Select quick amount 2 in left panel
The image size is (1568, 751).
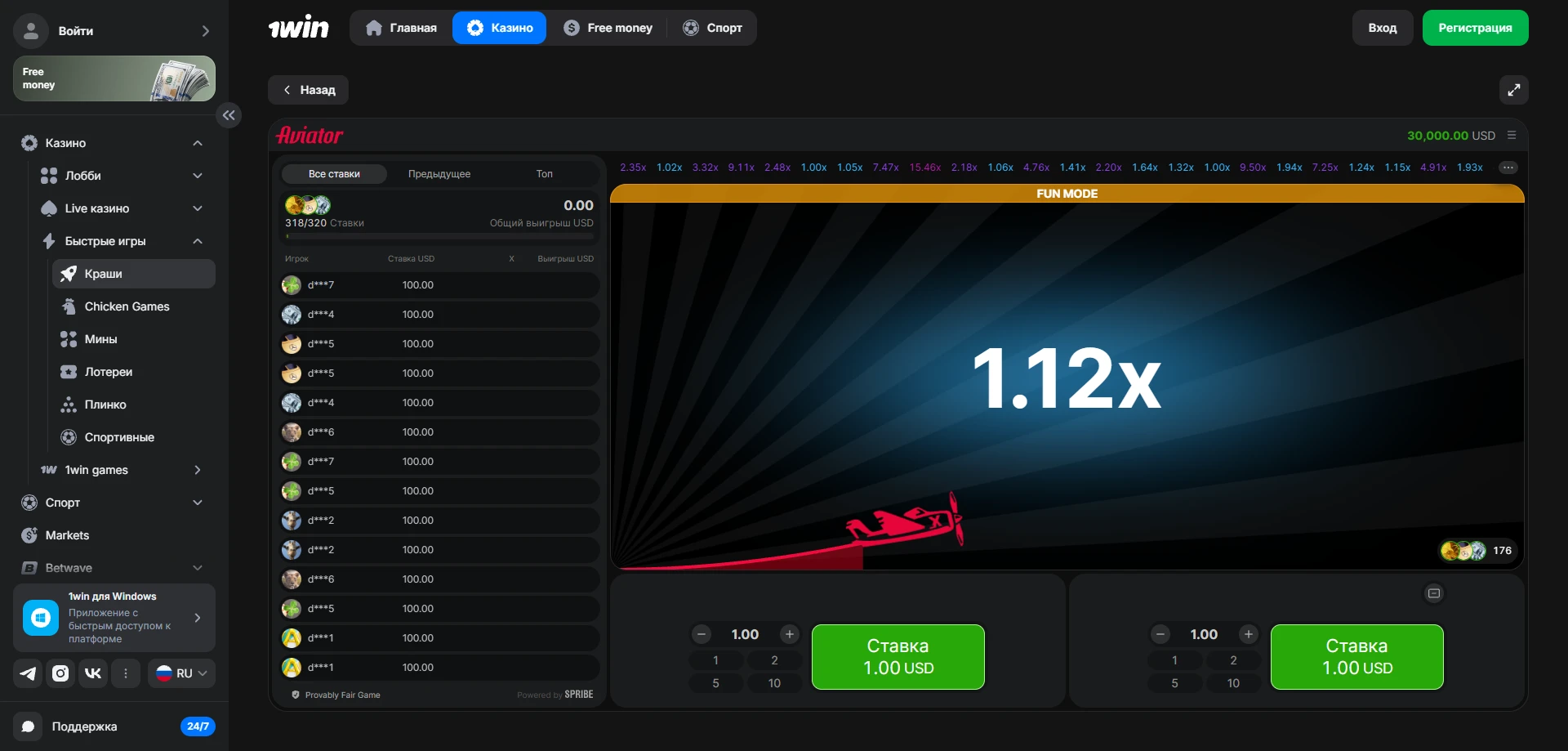click(x=774, y=660)
